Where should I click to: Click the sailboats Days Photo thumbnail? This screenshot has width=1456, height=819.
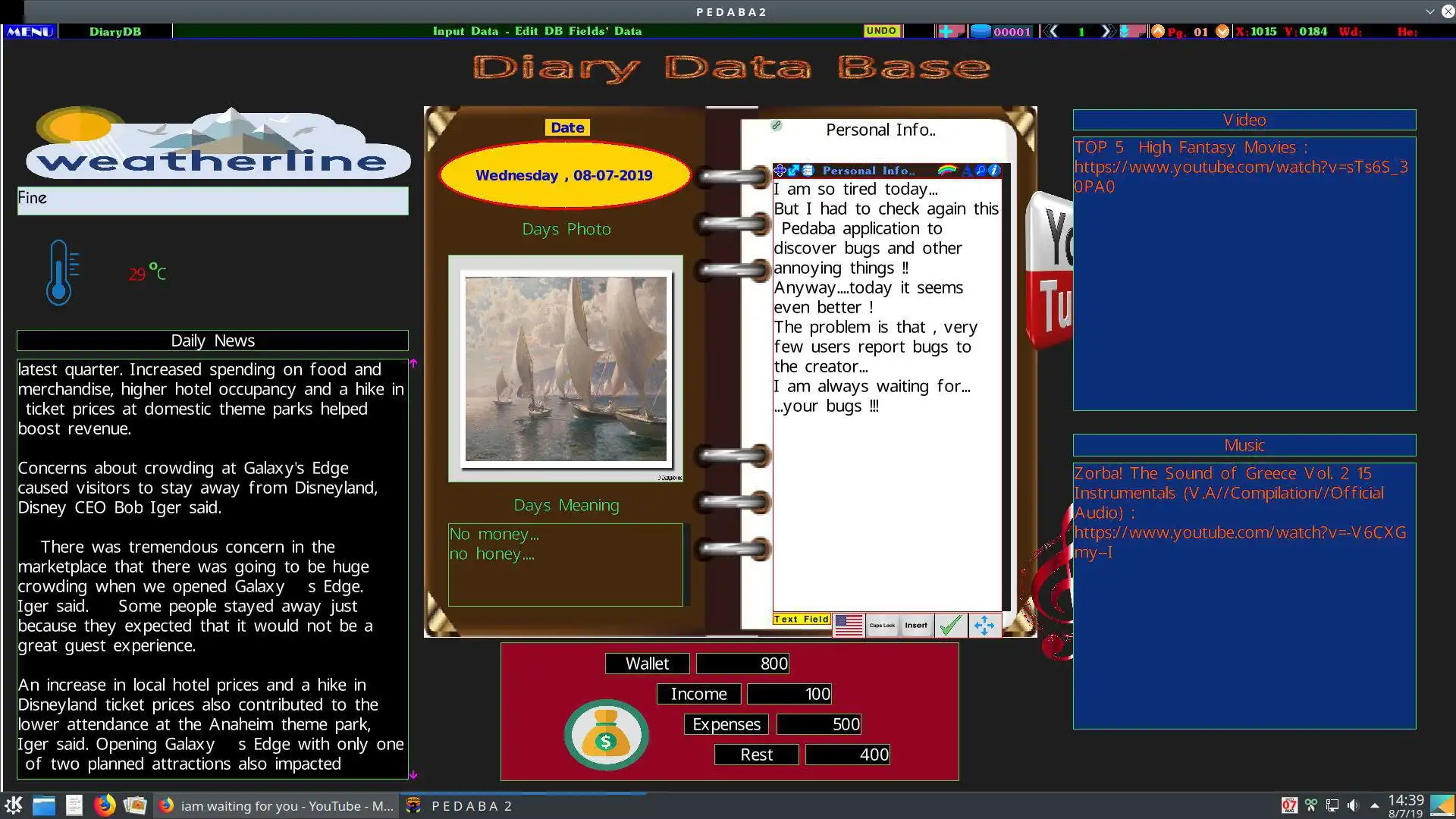tap(566, 369)
